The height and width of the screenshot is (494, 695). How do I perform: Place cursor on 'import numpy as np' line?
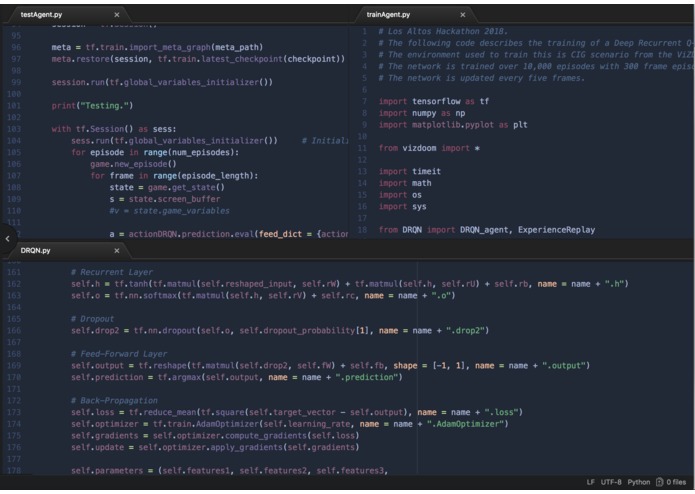(422, 113)
